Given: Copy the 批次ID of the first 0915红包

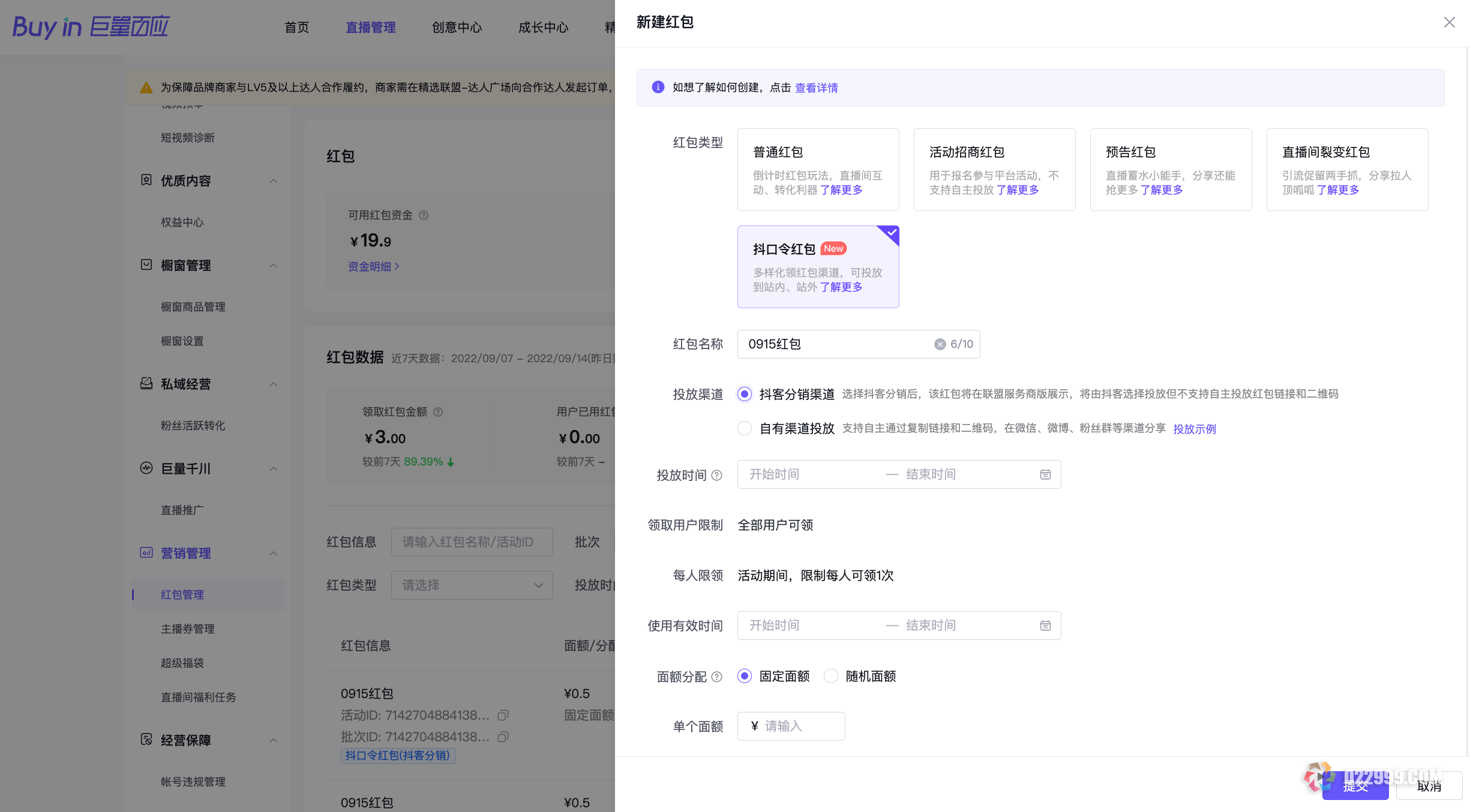Looking at the screenshot, I should [503, 737].
